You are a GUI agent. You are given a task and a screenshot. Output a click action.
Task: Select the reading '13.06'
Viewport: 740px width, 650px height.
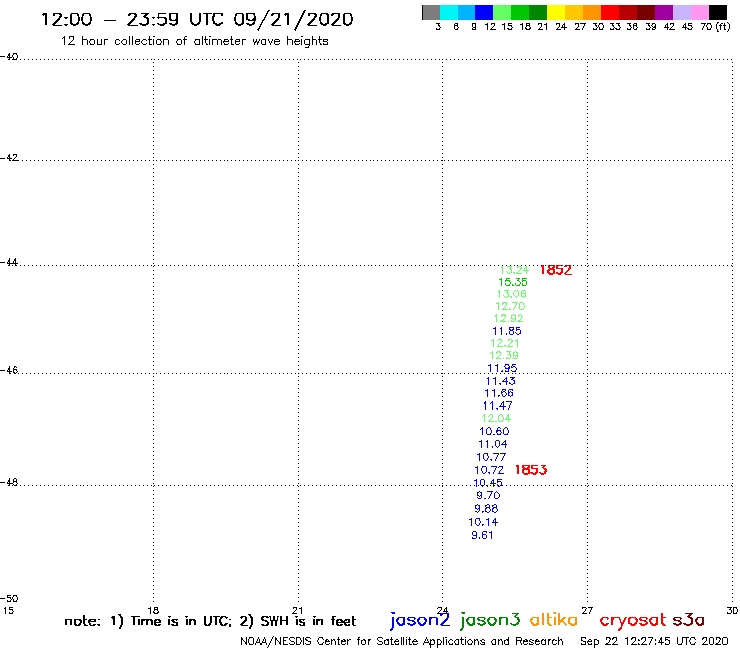click(512, 294)
